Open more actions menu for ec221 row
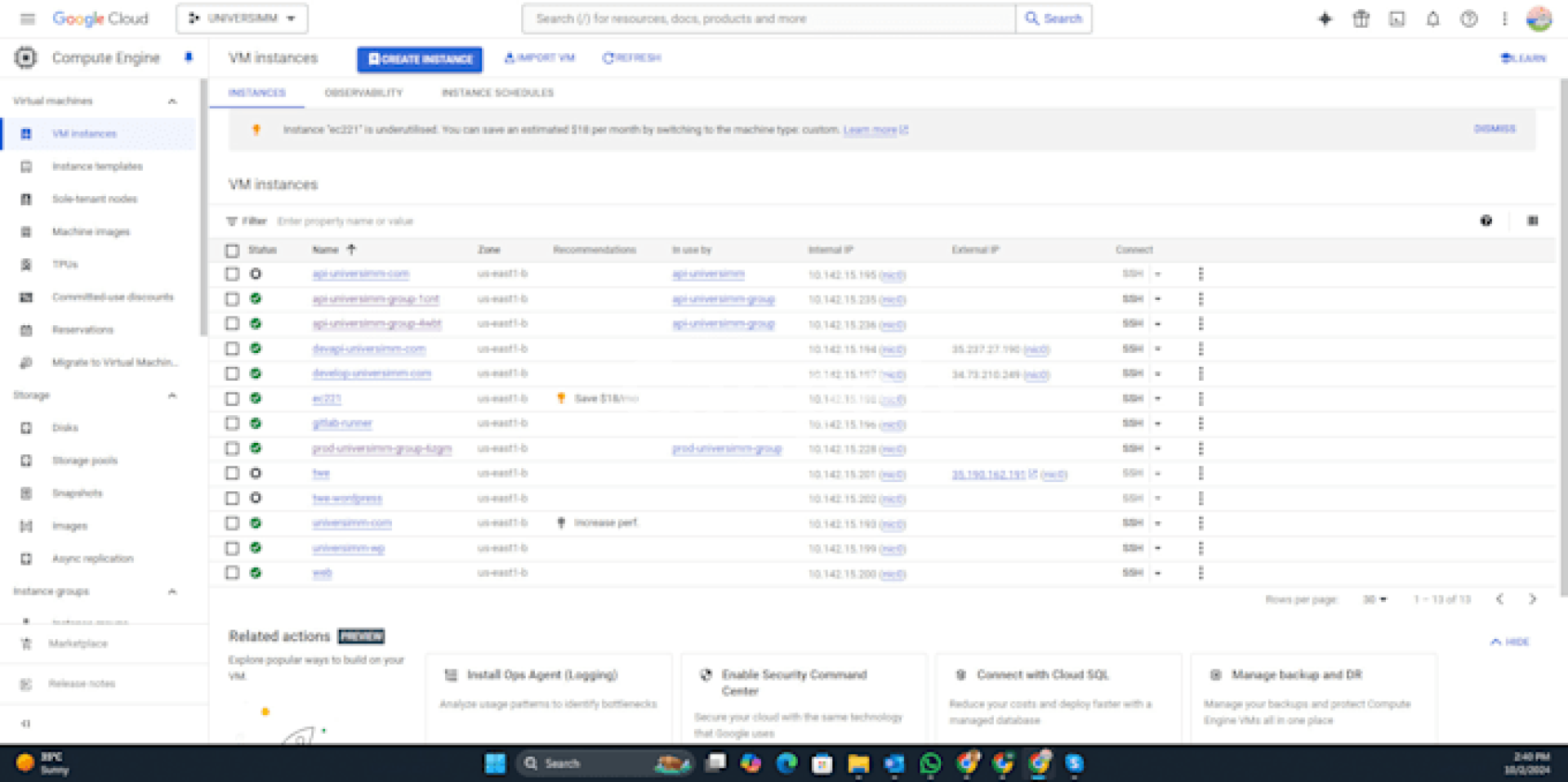 [1200, 399]
